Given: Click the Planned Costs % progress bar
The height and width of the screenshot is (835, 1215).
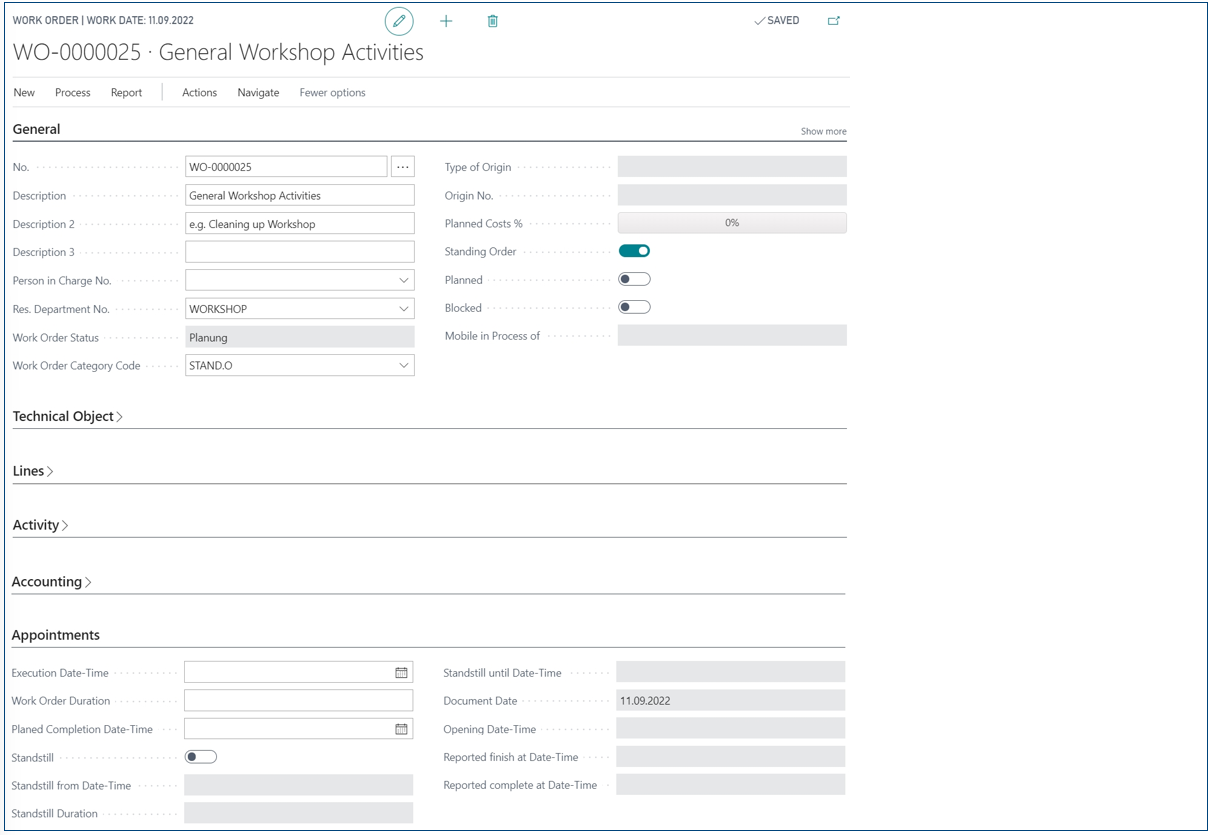Looking at the screenshot, I should point(732,223).
